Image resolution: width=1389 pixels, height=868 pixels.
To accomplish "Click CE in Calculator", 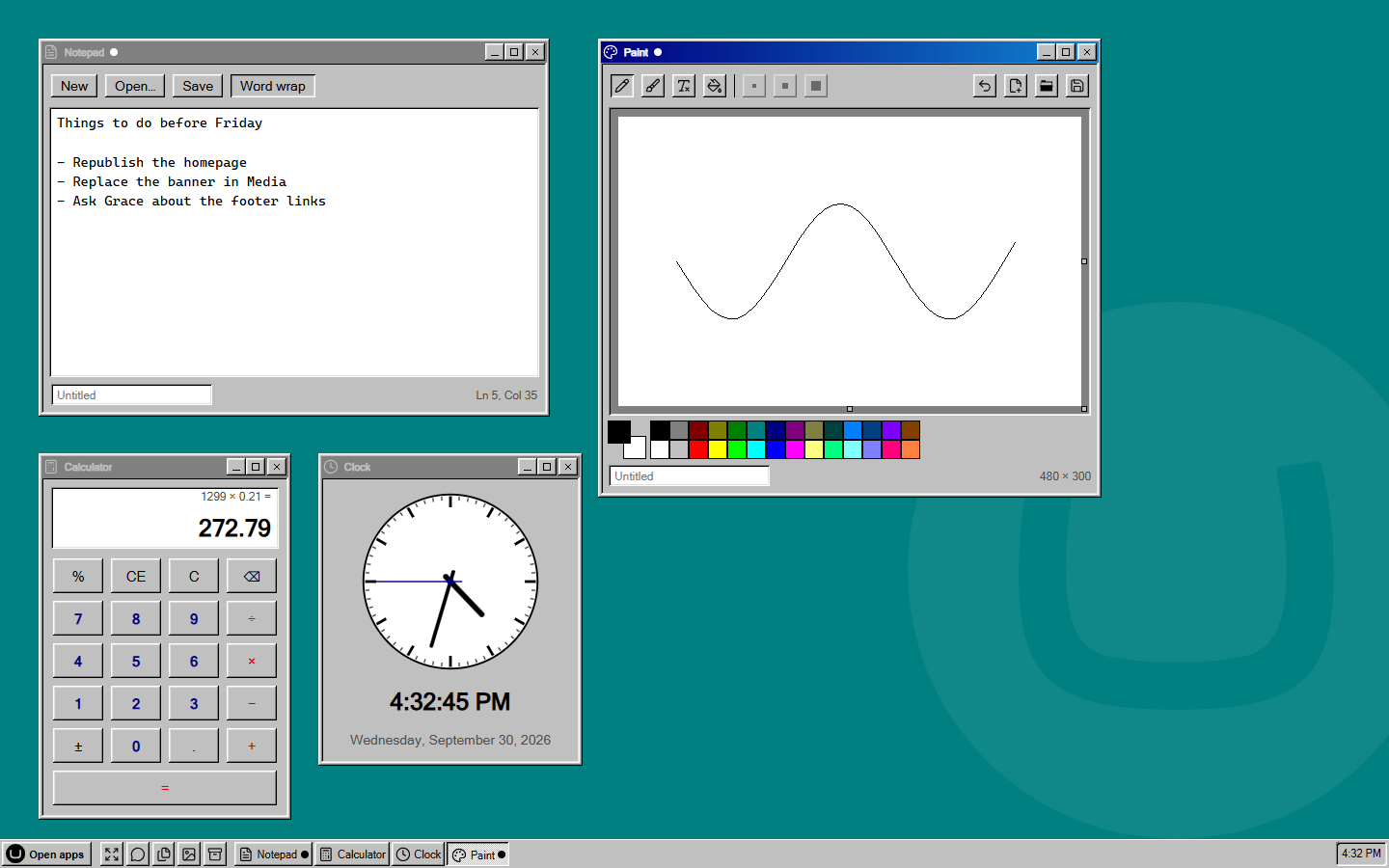I will (136, 576).
